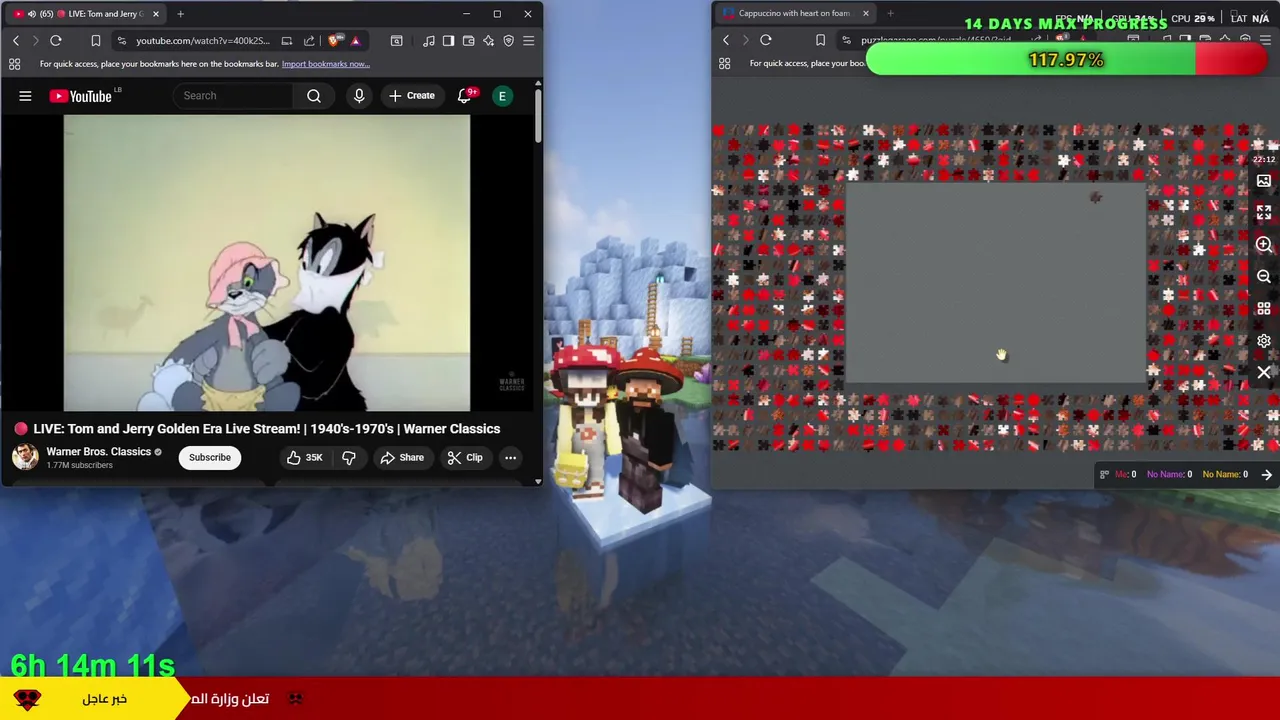The image size is (1280, 720).
Task: Open the YouTube Create button
Action: [412, 96]
